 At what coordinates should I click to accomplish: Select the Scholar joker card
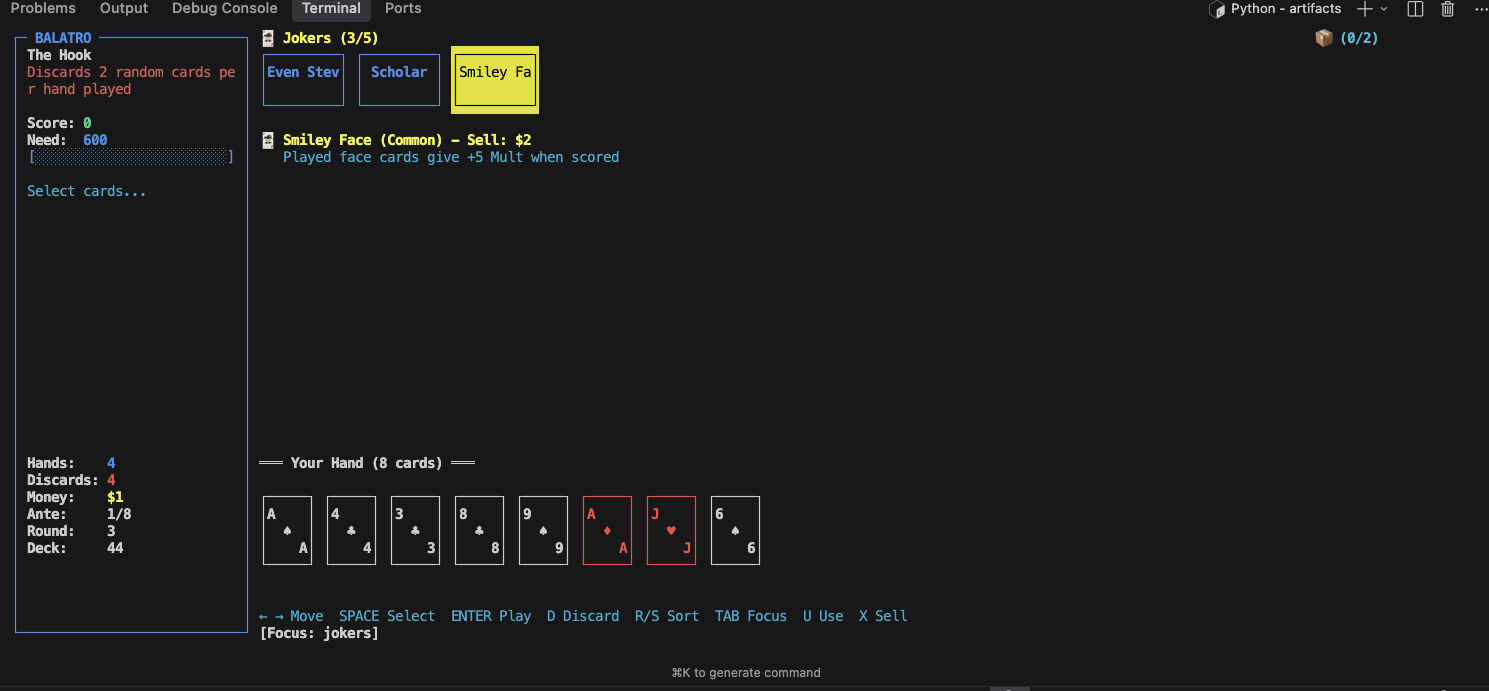pos(399,80)
